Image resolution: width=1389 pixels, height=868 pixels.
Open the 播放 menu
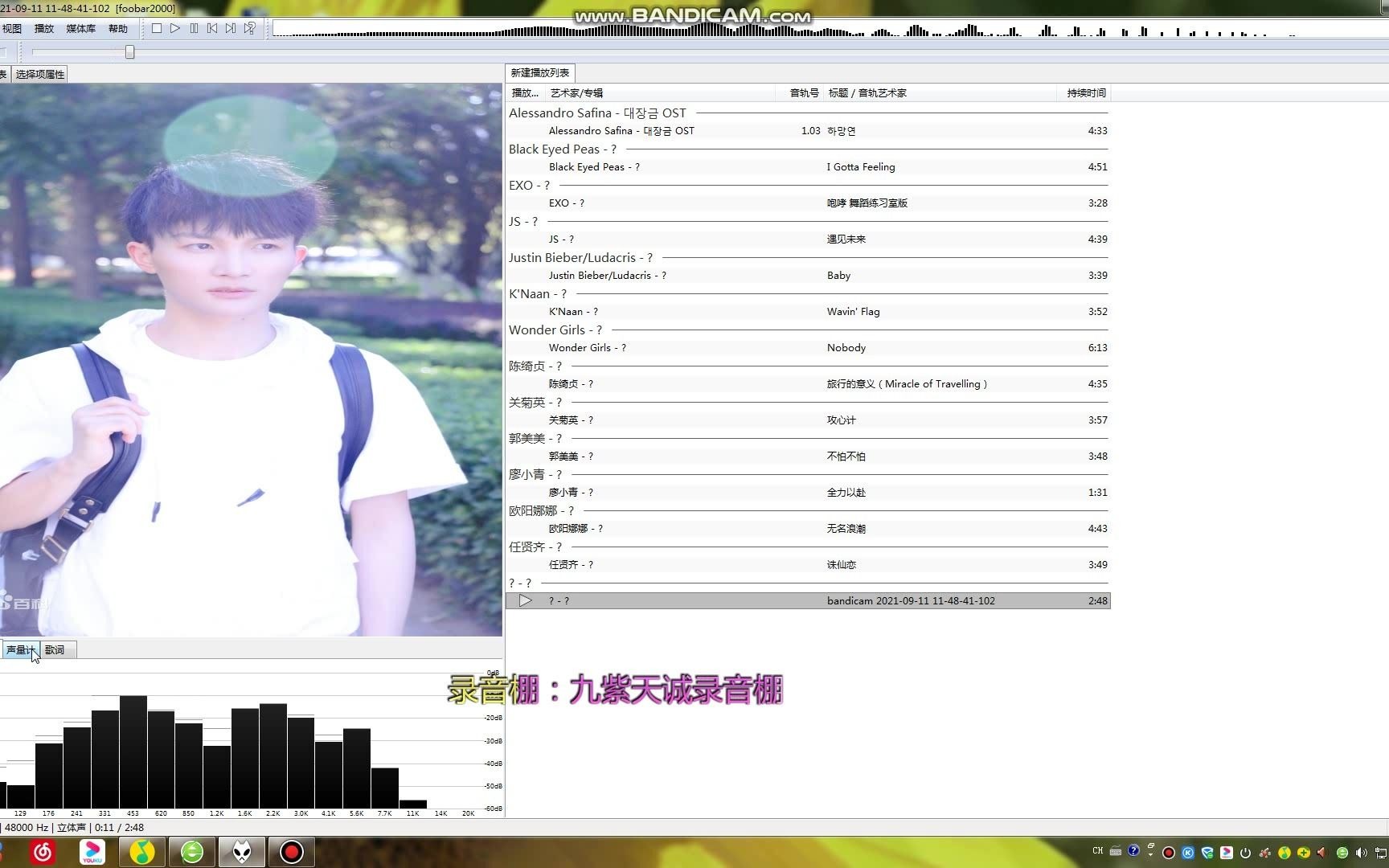click(x=44, y=28)
